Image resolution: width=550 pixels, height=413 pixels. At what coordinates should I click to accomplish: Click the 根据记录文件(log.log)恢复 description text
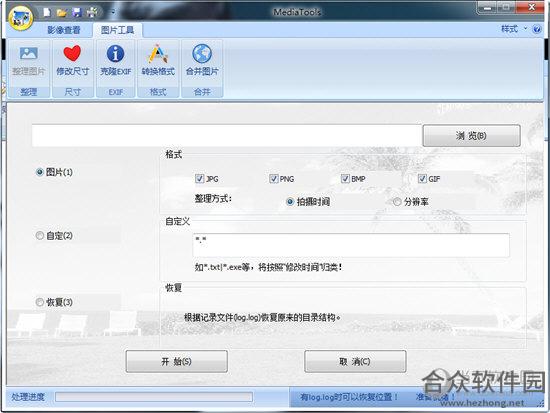(262, 318)
